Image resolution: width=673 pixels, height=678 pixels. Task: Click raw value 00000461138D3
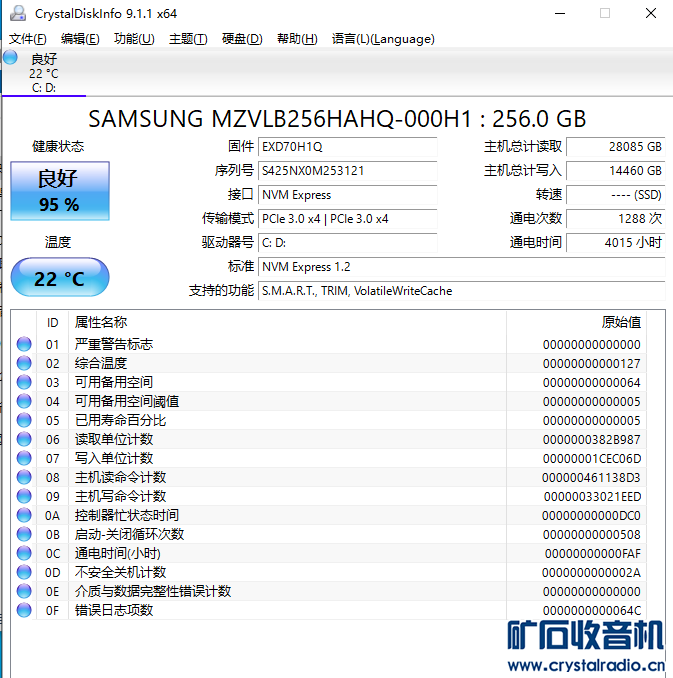tap(591, 478)
